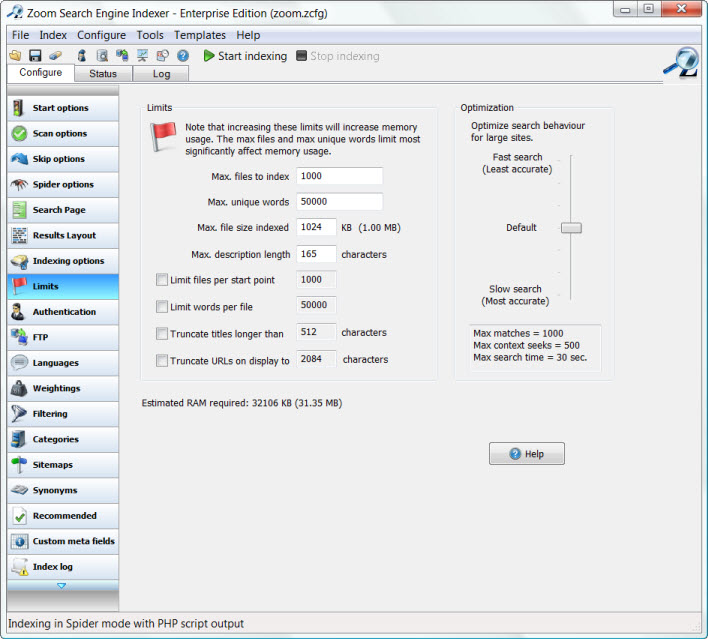
Task: Open Start options in the sidebar
Action: point(63,108)
